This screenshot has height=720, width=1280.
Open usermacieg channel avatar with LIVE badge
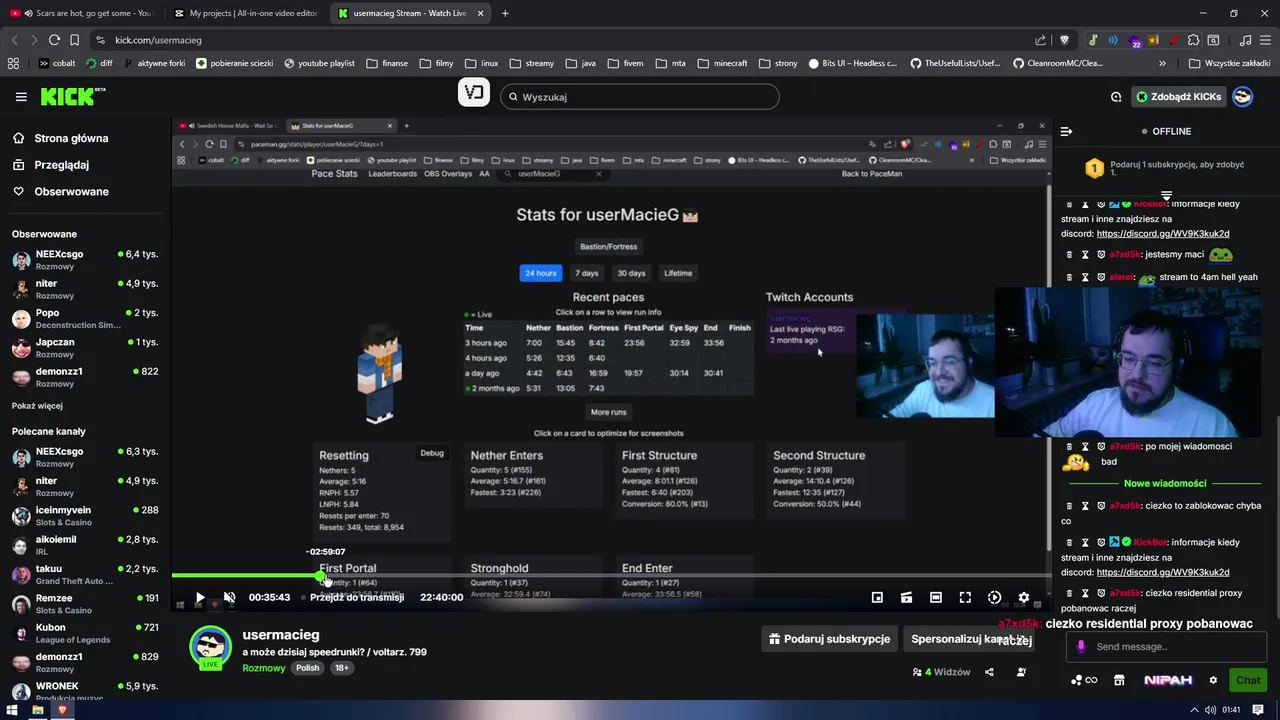coord(210,647)
